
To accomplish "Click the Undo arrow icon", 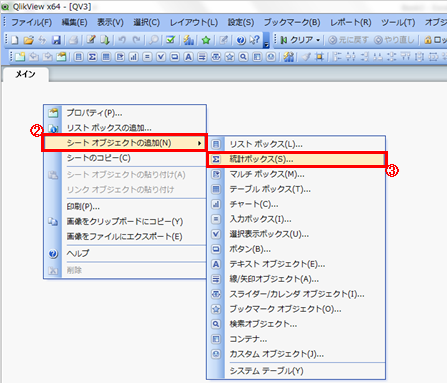I will coord(122,40).
